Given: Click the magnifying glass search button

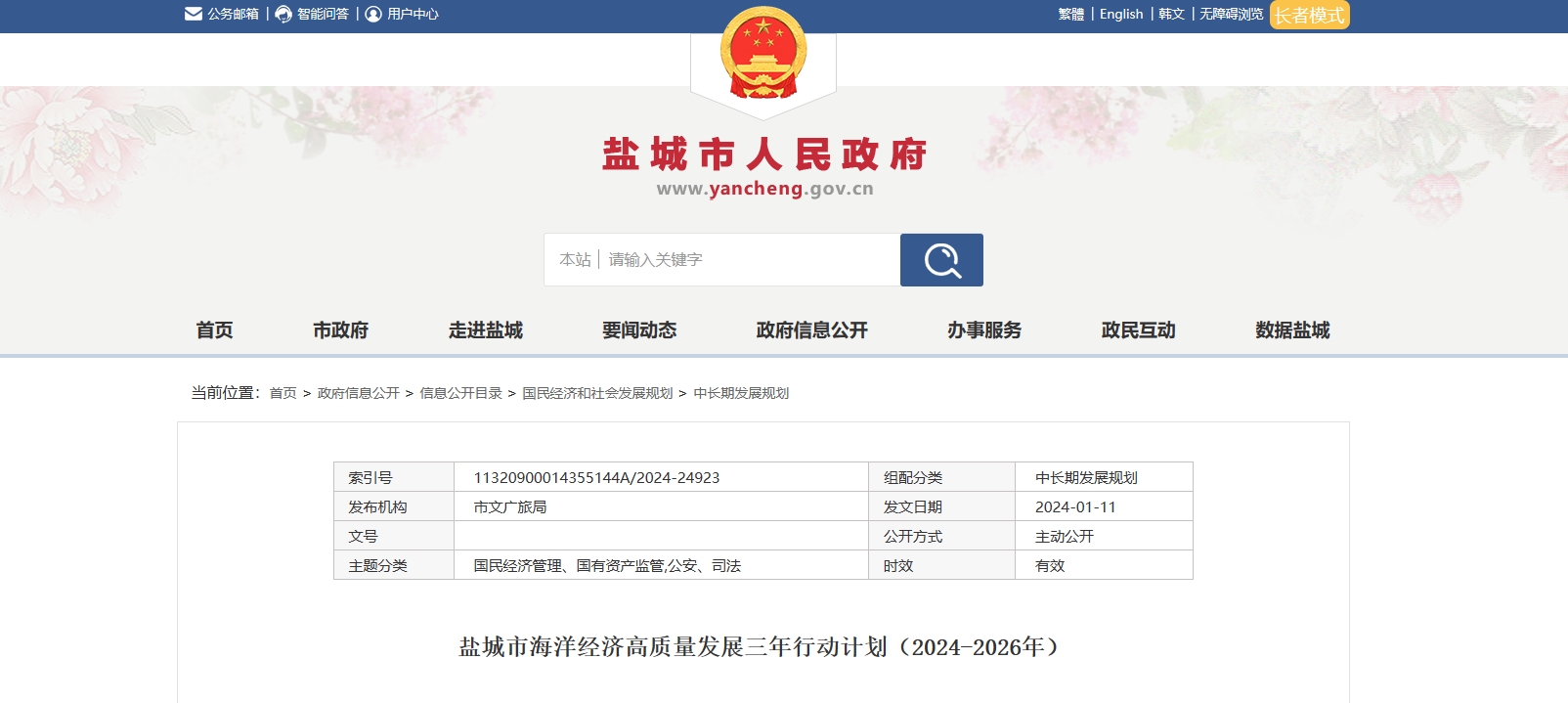Looking at the screenshot, I should (x=940, y=260).
